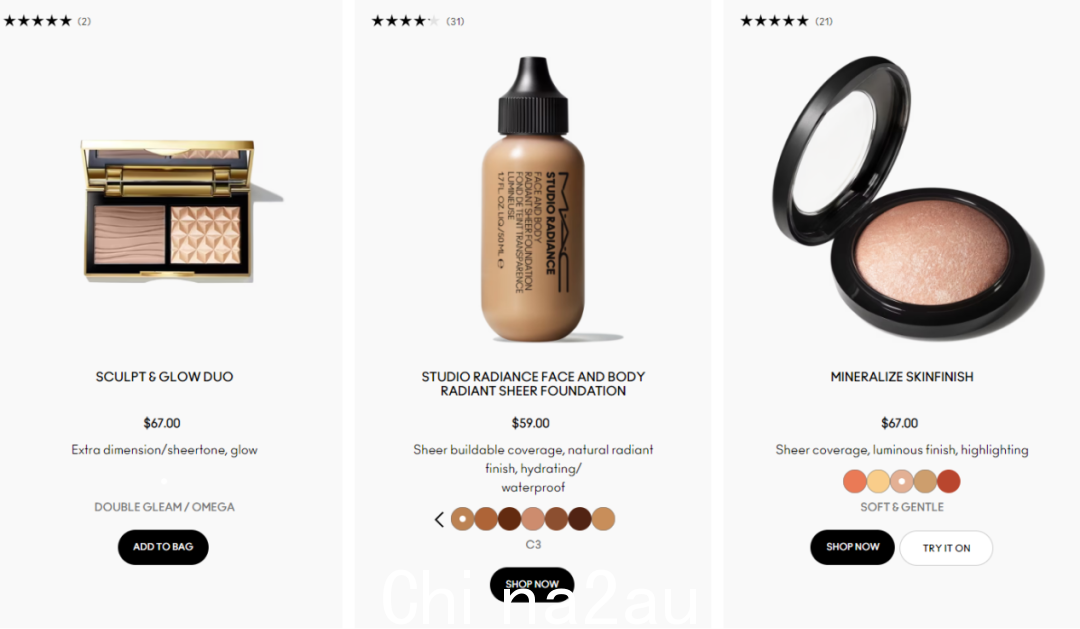
Task: Choose the red last Skinfinish swatch
Action: tap(948, 481)
